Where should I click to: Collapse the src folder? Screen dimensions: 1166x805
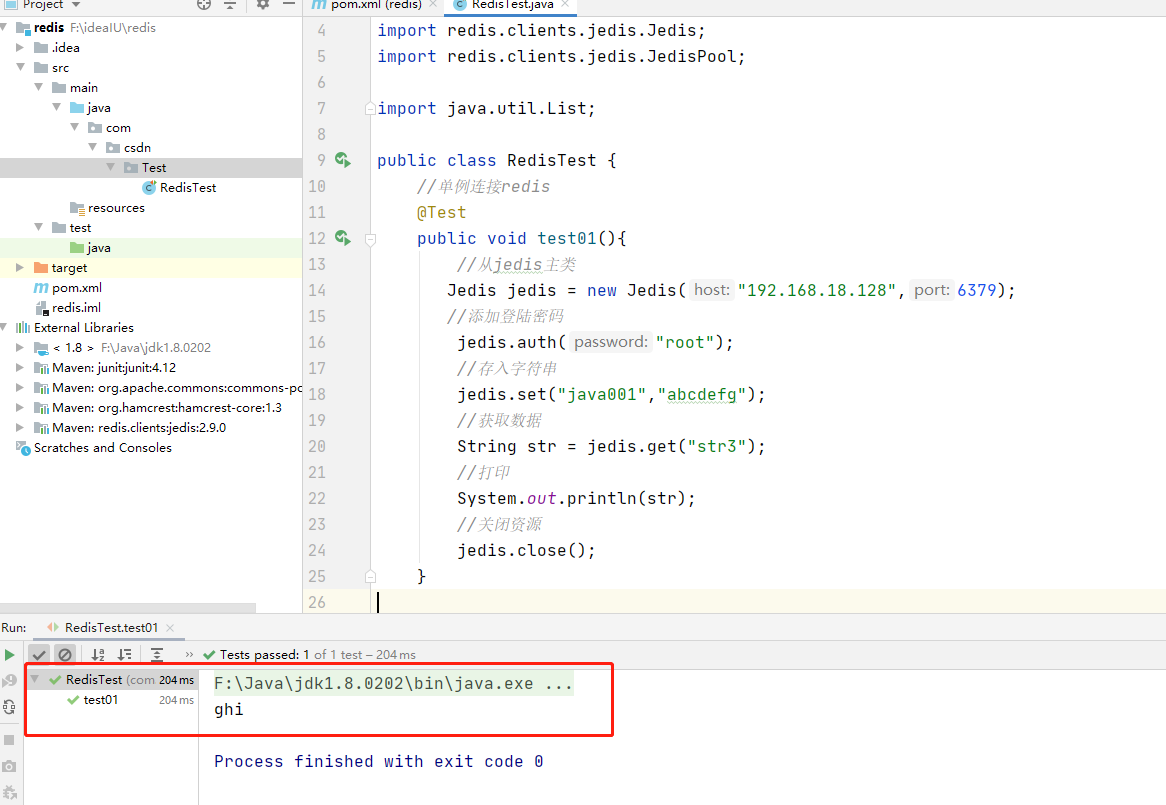point(20,68)
